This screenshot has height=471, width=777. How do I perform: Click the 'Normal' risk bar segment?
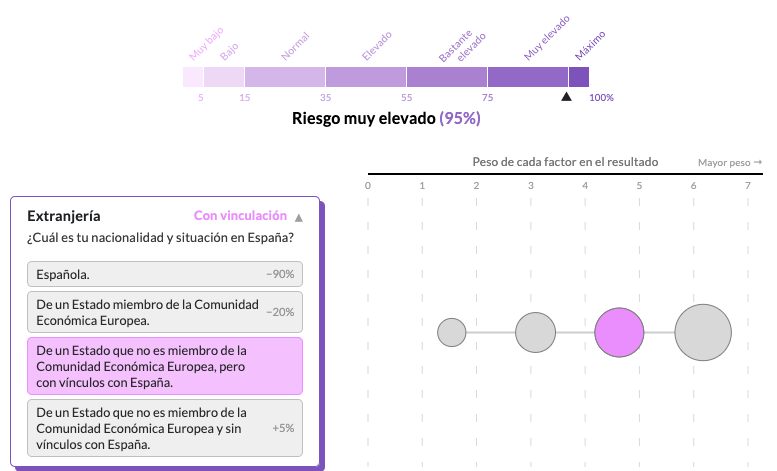tap(284, 77)
